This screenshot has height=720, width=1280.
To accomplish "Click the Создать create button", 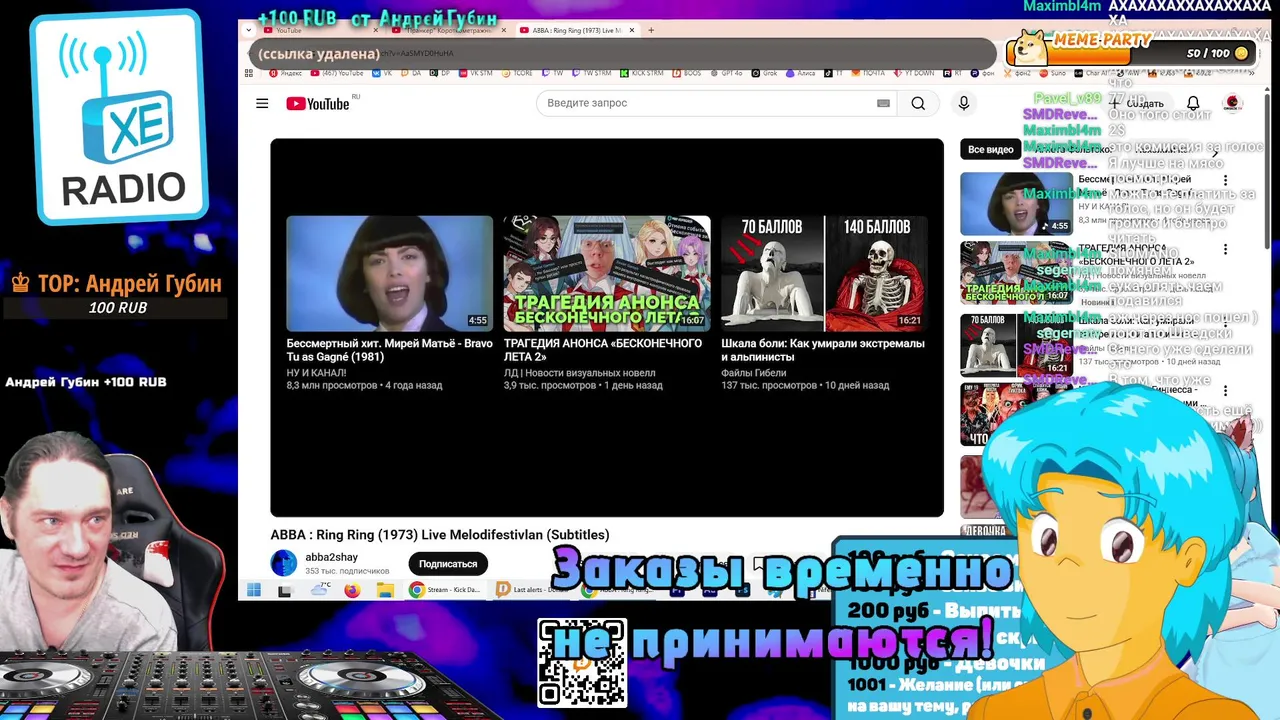I will coord(1136,103).
